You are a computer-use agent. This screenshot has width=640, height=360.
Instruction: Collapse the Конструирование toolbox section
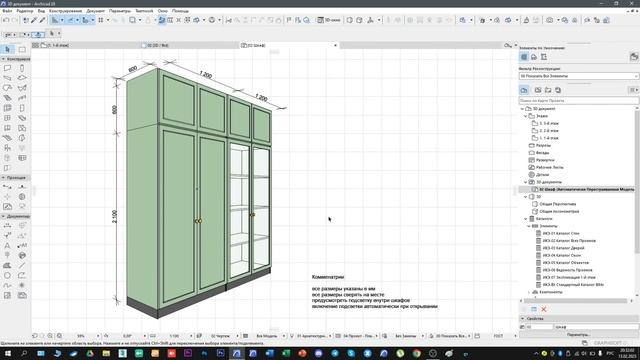[3, 59]
